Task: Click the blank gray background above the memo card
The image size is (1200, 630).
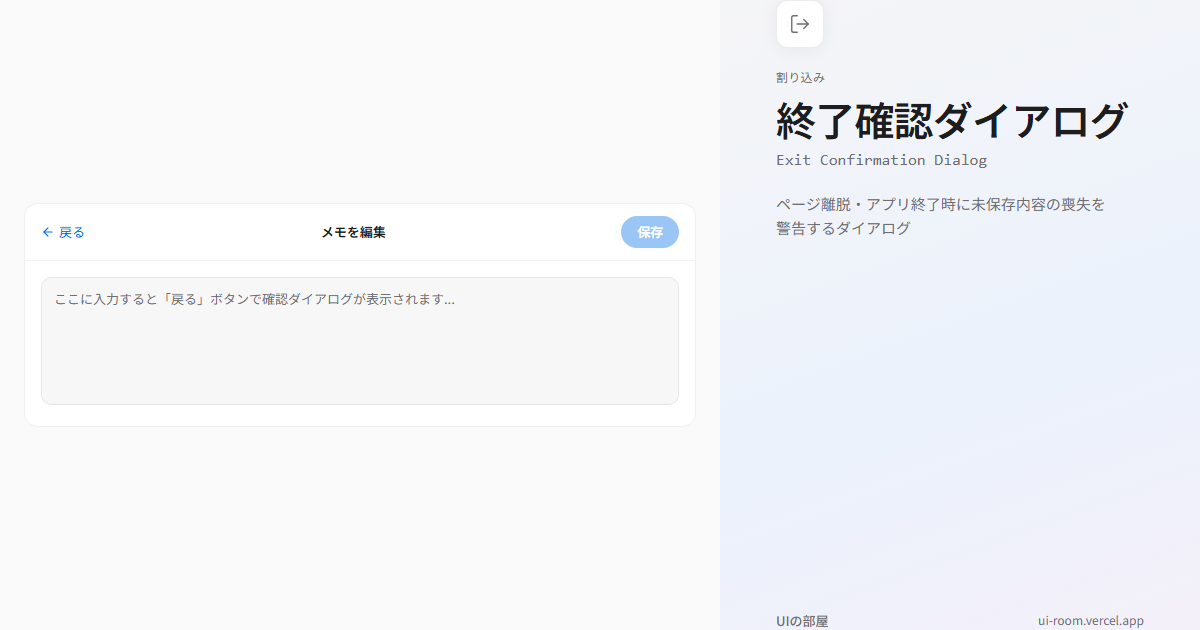Action: (x=360, y=100)
